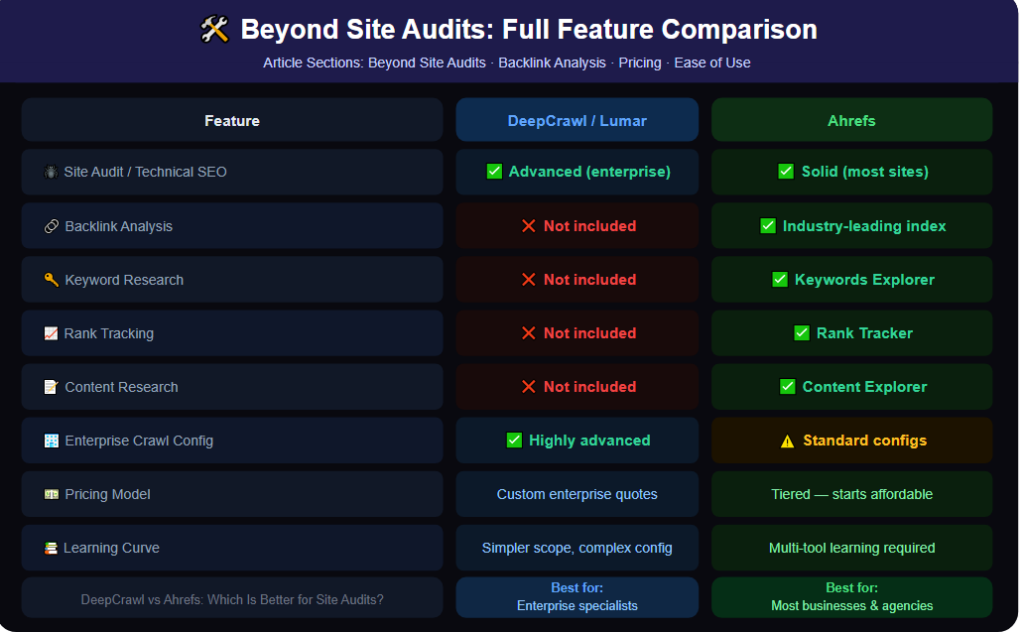Click the red X in Backlink Analysis row
The width and height of the screenshot is (1024, 632).
(x=528, y=226)
